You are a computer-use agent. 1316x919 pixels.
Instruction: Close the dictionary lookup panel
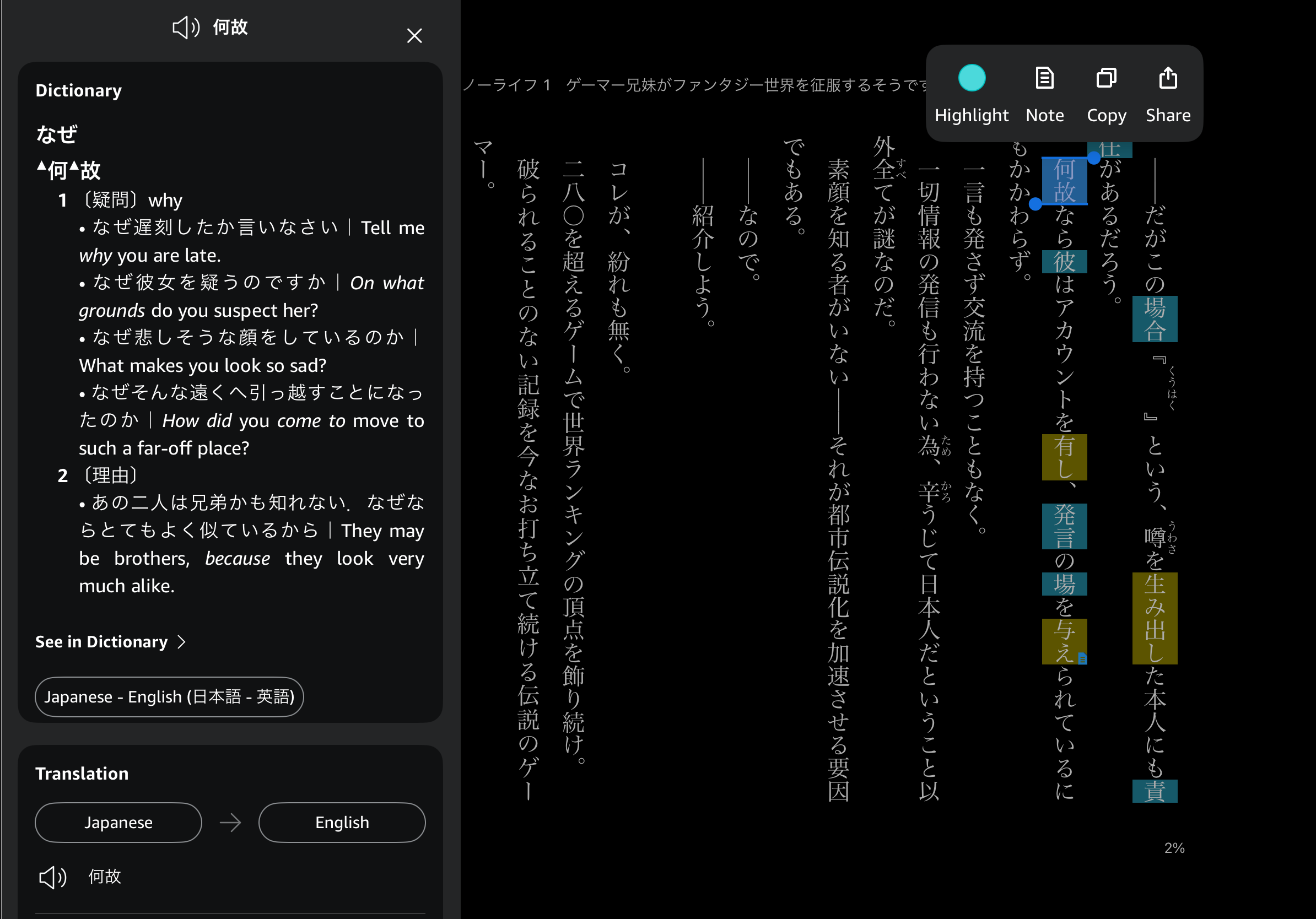(414, 36)
